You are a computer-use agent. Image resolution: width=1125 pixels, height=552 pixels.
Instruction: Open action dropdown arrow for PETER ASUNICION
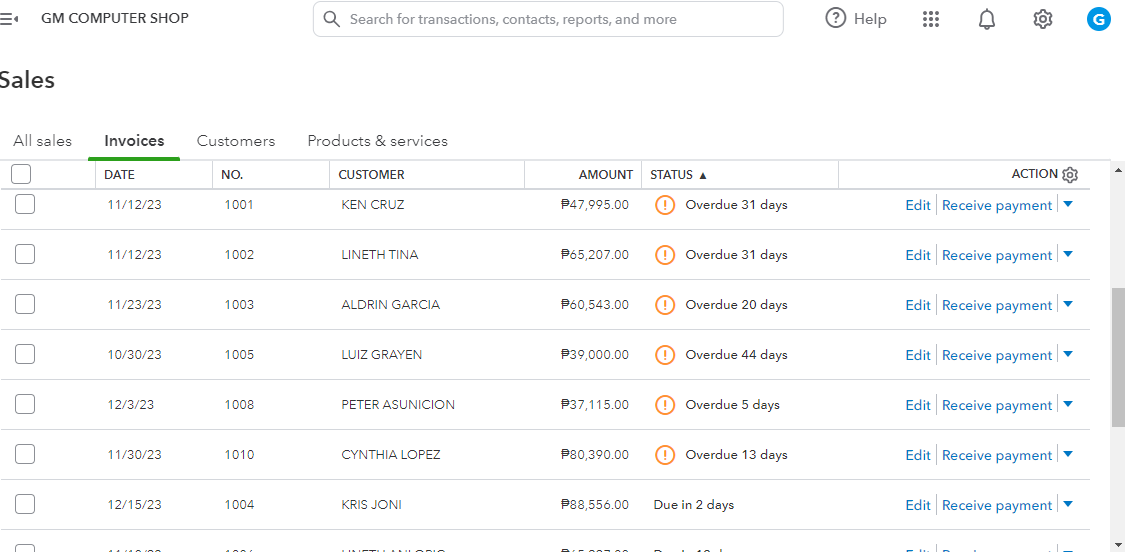pos(1068,404)
